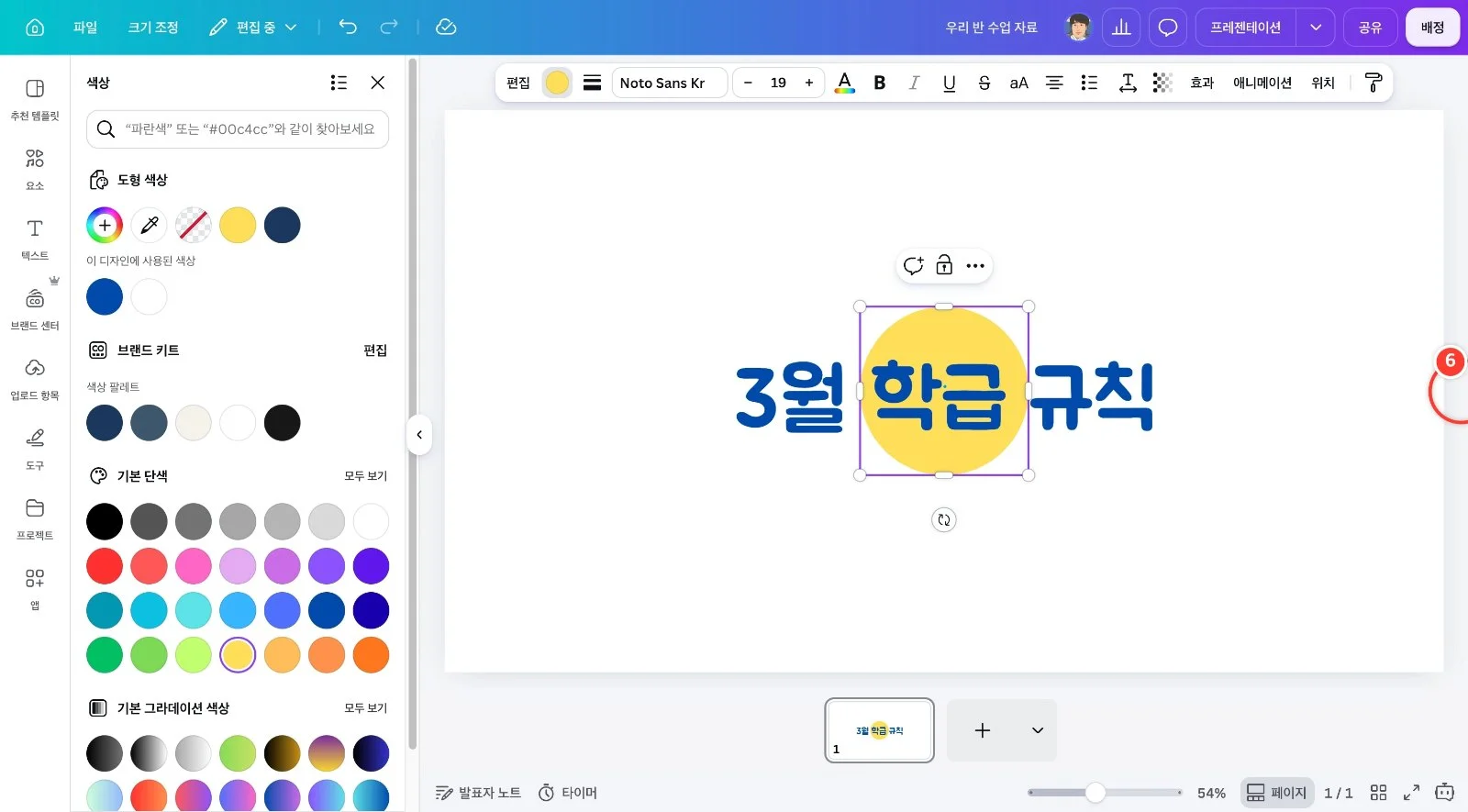Add a new color with rainbow plus
1468x812 pixels.
point(105,225)
